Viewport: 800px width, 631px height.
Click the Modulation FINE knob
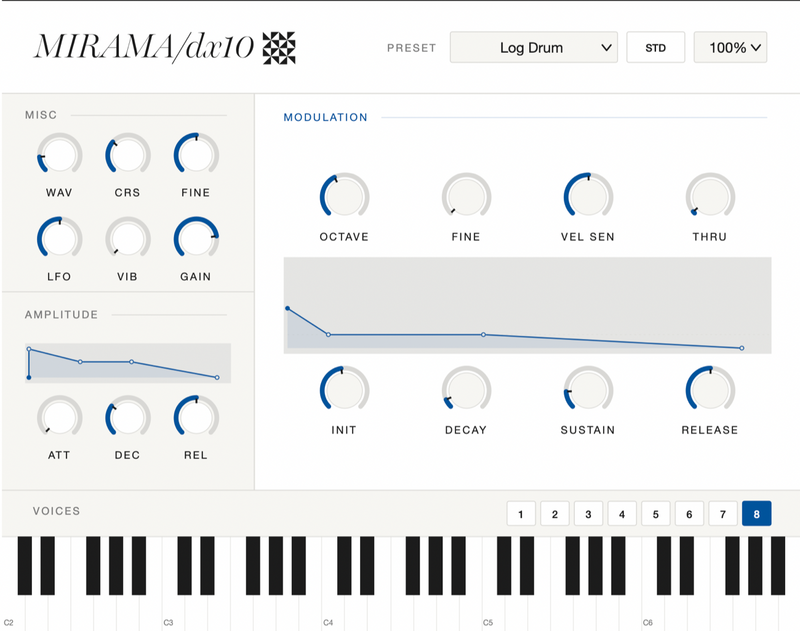pos(466,197)
